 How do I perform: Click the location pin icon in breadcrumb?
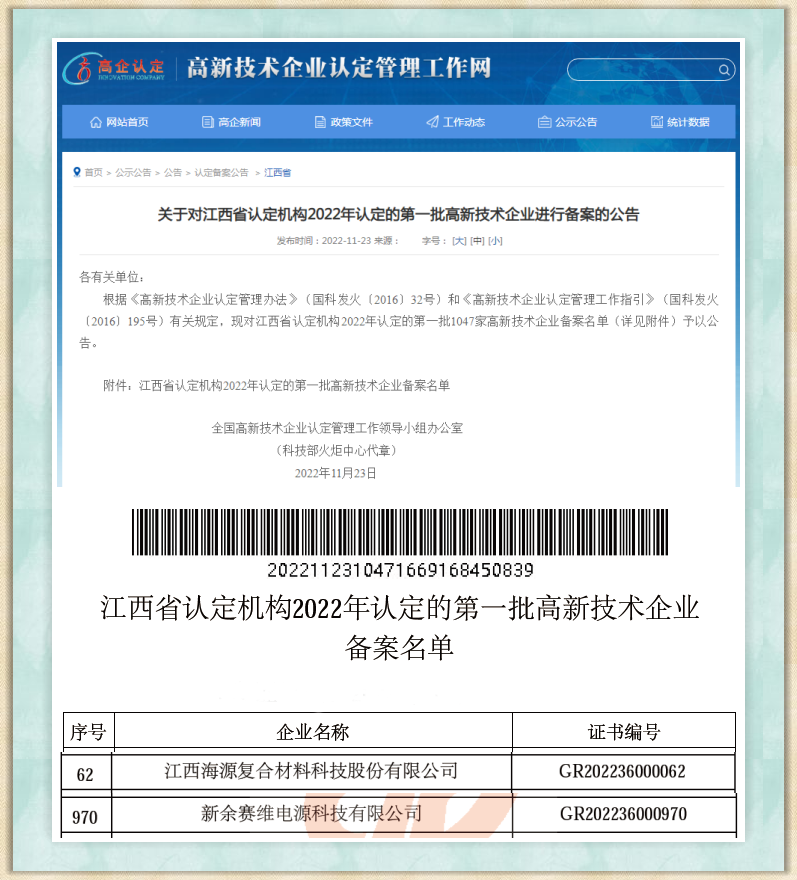coord(77,172)
